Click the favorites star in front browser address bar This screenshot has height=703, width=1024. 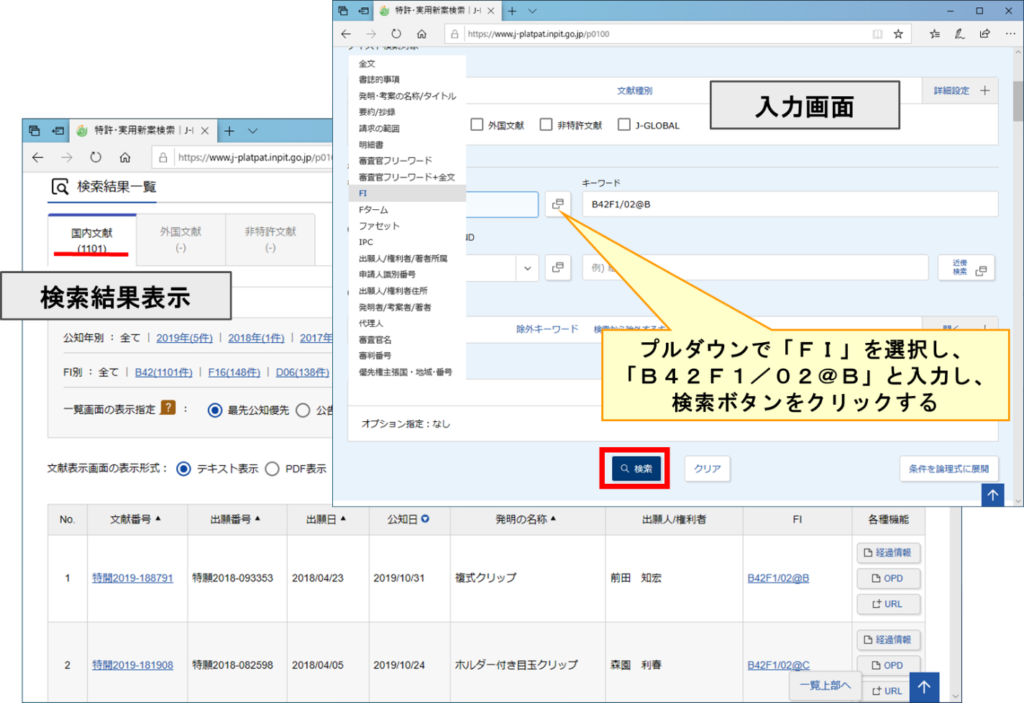(x=898, y=34)
